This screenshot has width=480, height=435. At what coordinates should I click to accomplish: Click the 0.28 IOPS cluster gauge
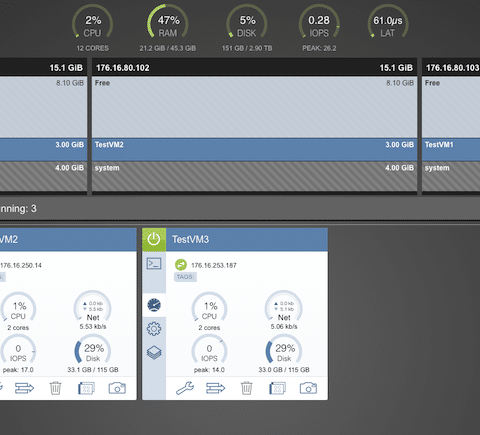coord(319,22)
